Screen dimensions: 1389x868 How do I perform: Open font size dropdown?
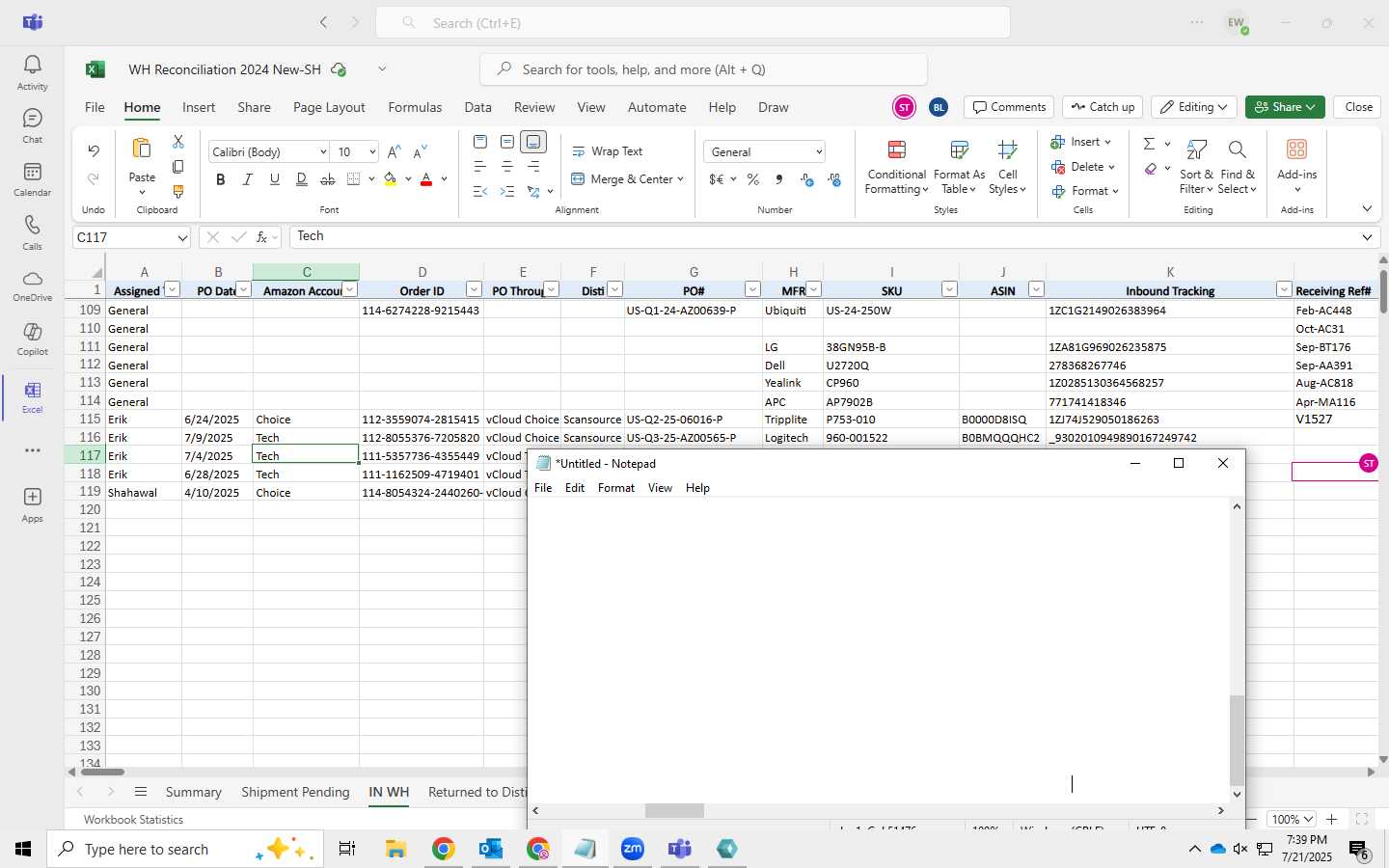[372, 152]
